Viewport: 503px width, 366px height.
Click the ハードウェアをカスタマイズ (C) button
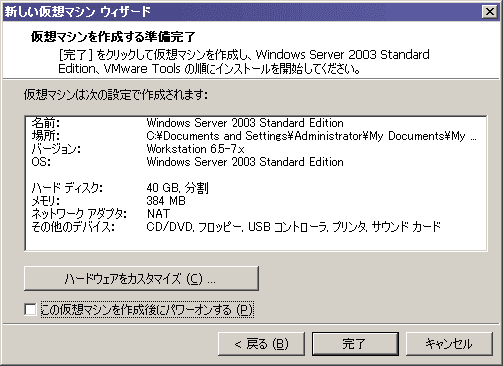pos(141,278)
